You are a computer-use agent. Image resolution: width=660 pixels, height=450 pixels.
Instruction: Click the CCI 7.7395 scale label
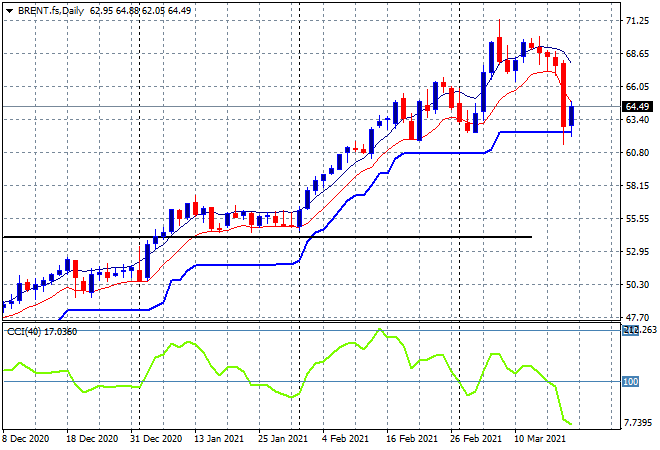point(638,422)
